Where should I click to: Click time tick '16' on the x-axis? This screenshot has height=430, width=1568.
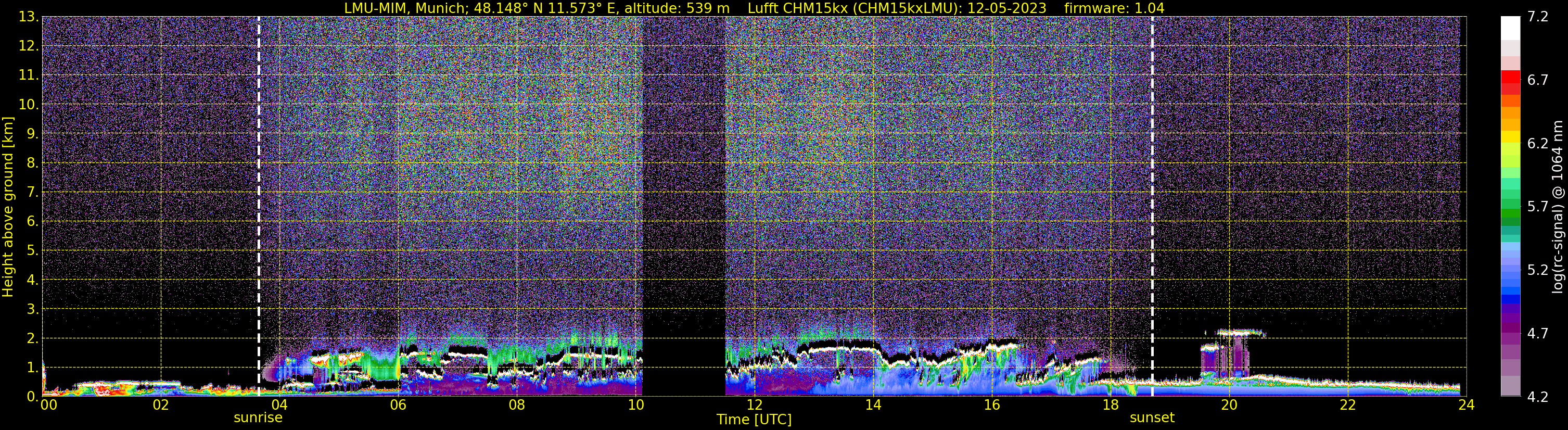[991, 405]
